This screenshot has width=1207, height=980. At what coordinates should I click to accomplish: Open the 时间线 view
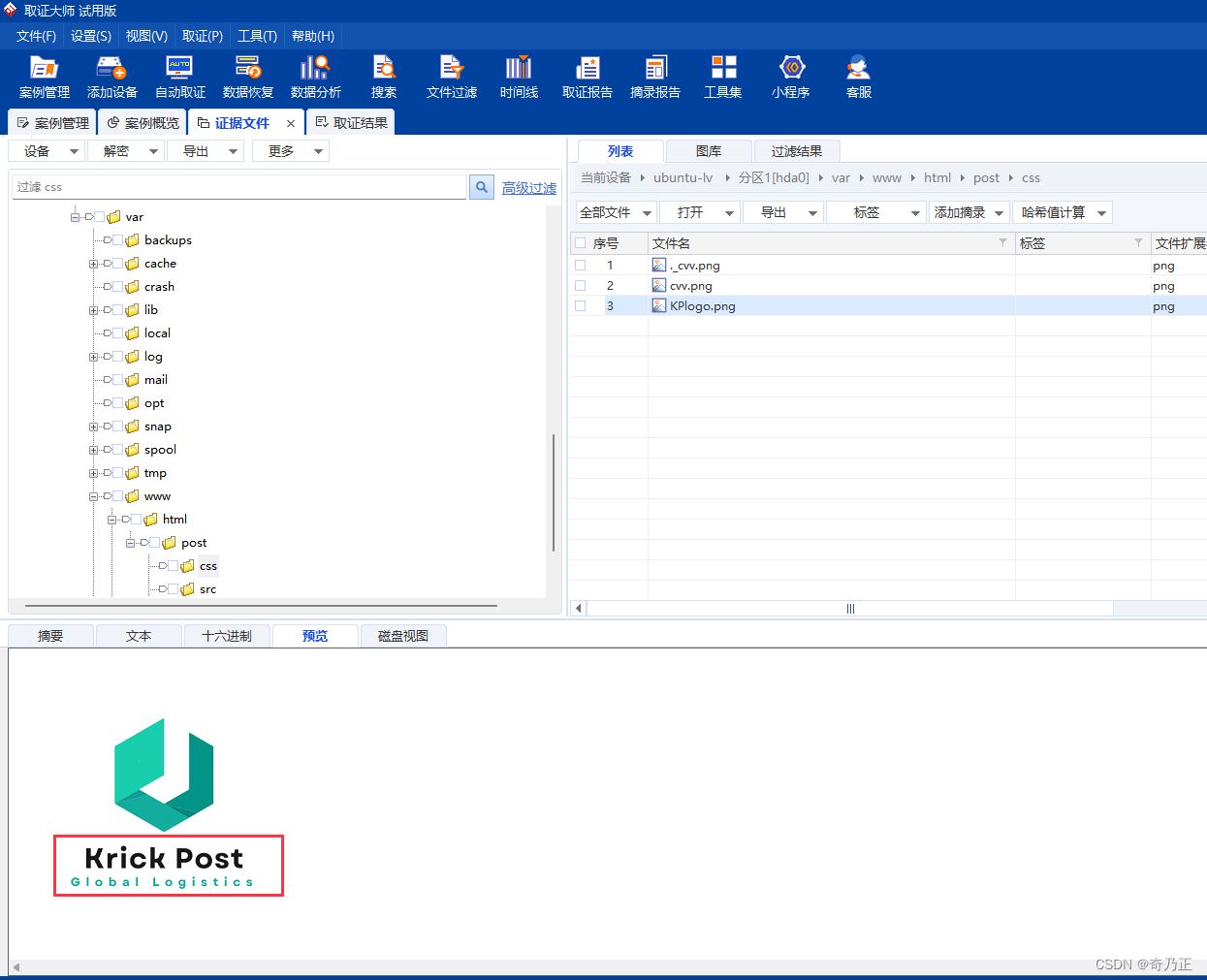(519, 78)
